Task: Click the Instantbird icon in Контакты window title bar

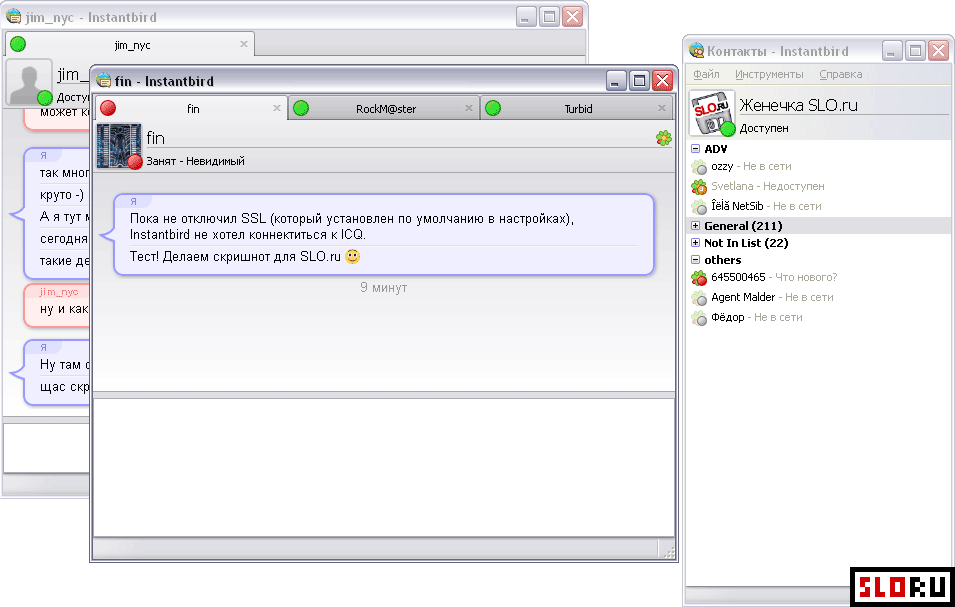Action: (x=696, y=51)
